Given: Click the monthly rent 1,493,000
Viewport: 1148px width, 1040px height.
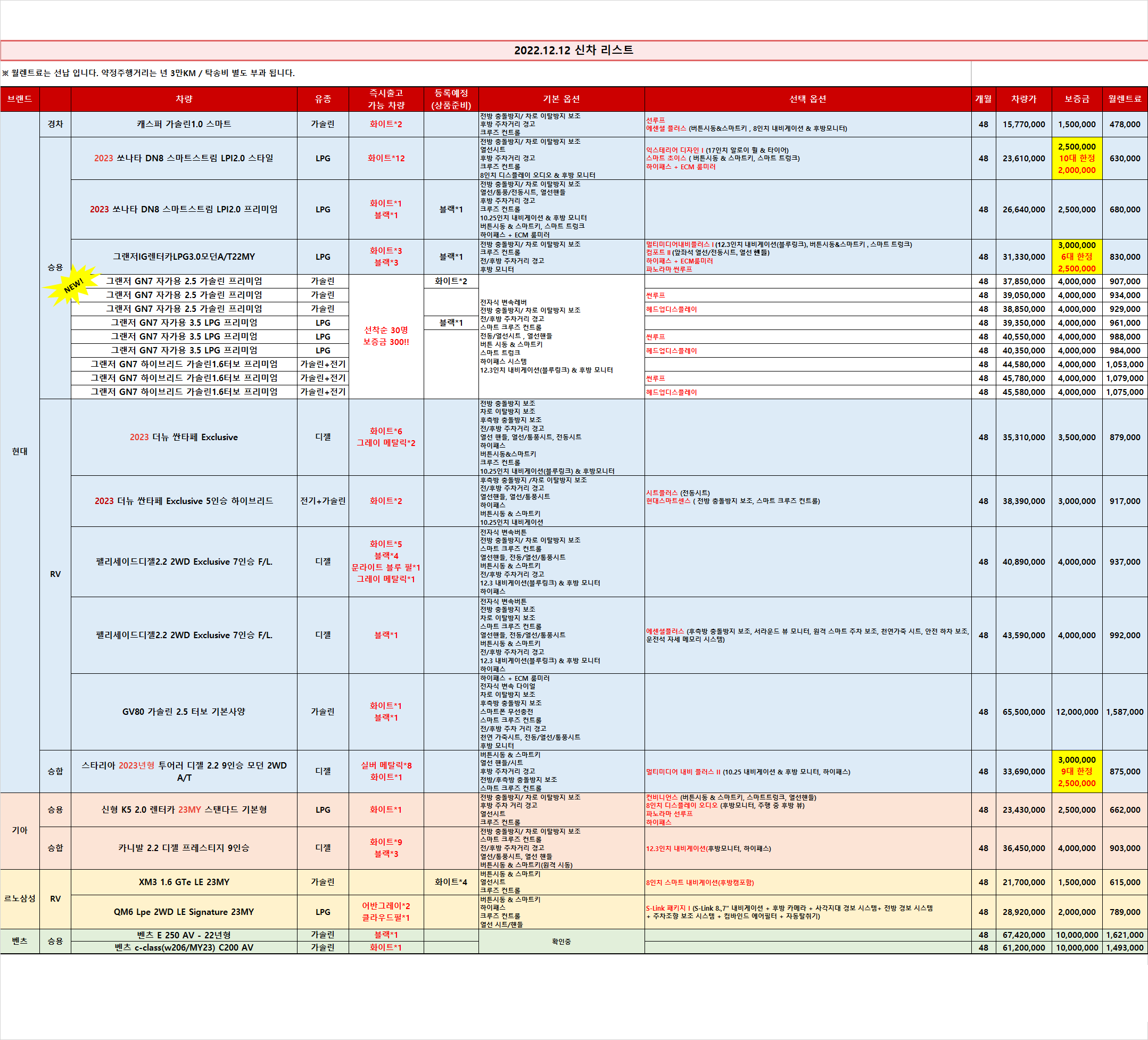Looking at the screenshot, I should click(1125, 948).
